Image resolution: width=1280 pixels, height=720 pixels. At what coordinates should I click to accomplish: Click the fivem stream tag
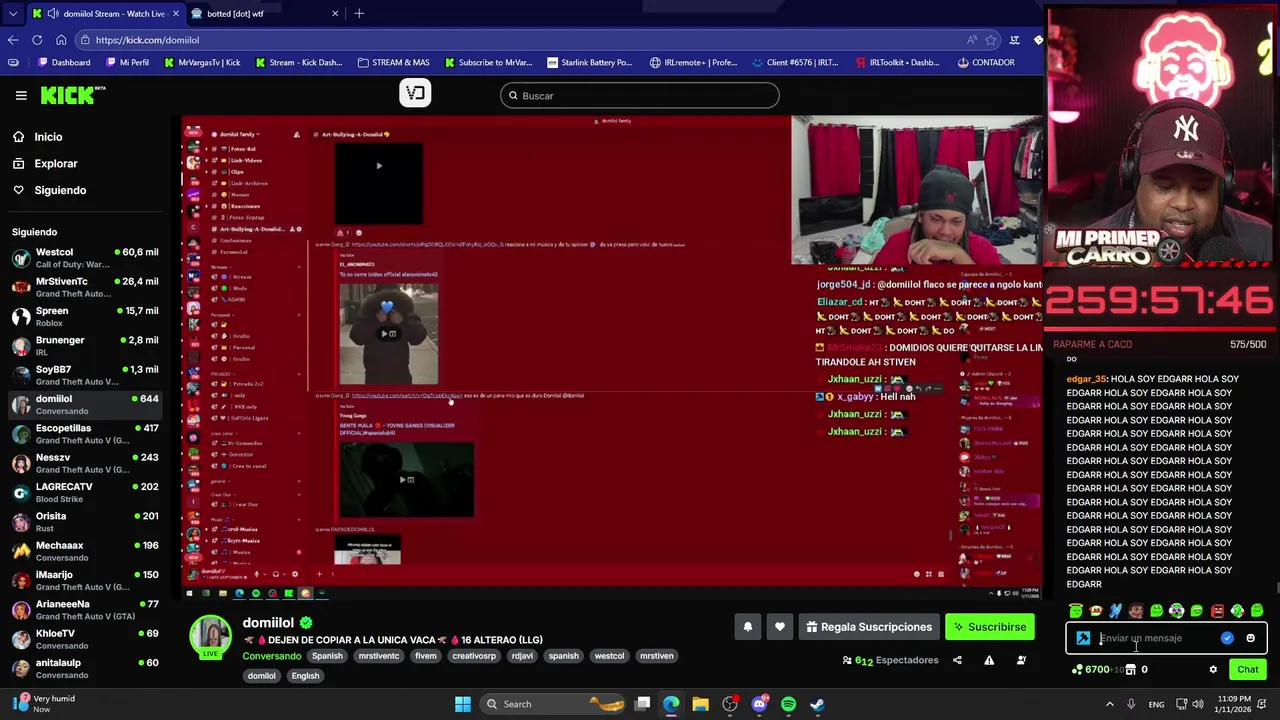426,656
